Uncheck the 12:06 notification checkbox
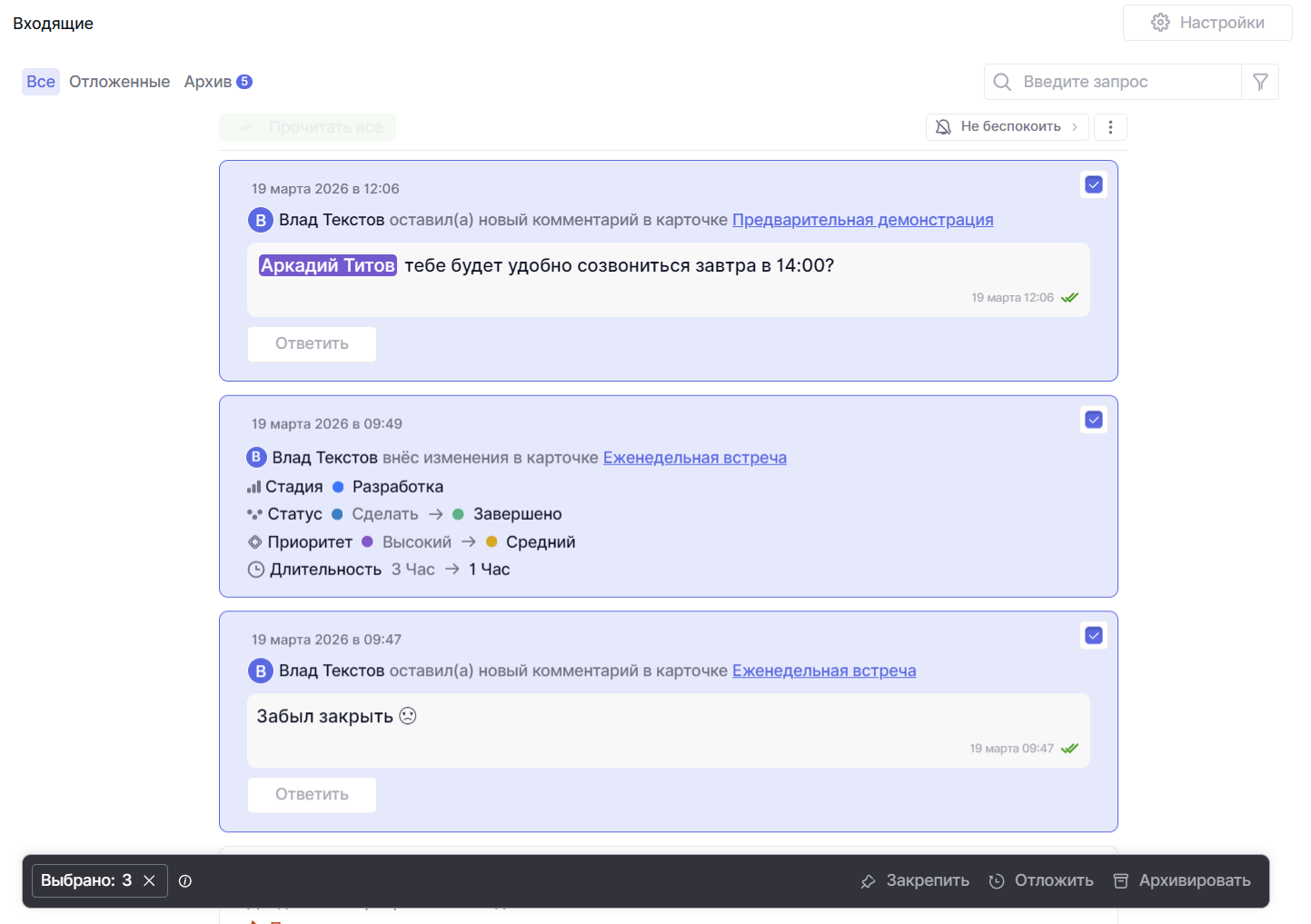Screen dimensions: 1311x924 tap(1094, 184)
